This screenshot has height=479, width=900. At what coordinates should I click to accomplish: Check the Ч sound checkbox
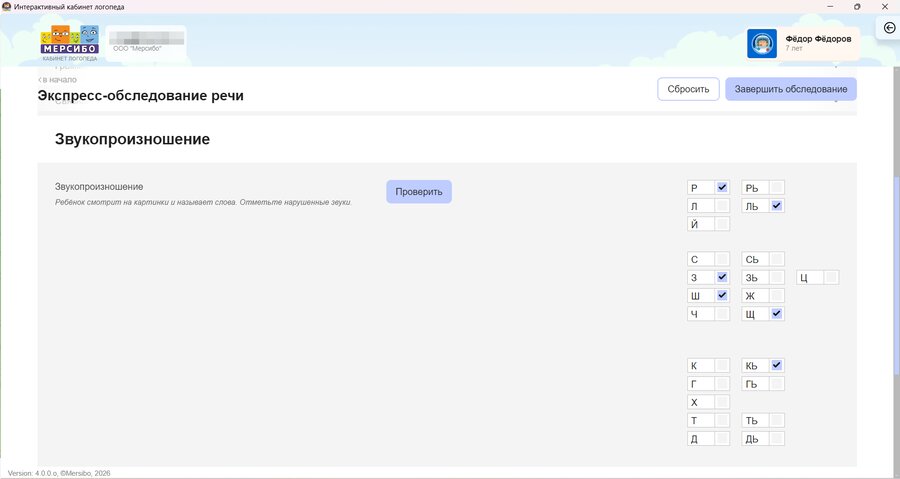(x=722, y=314)
